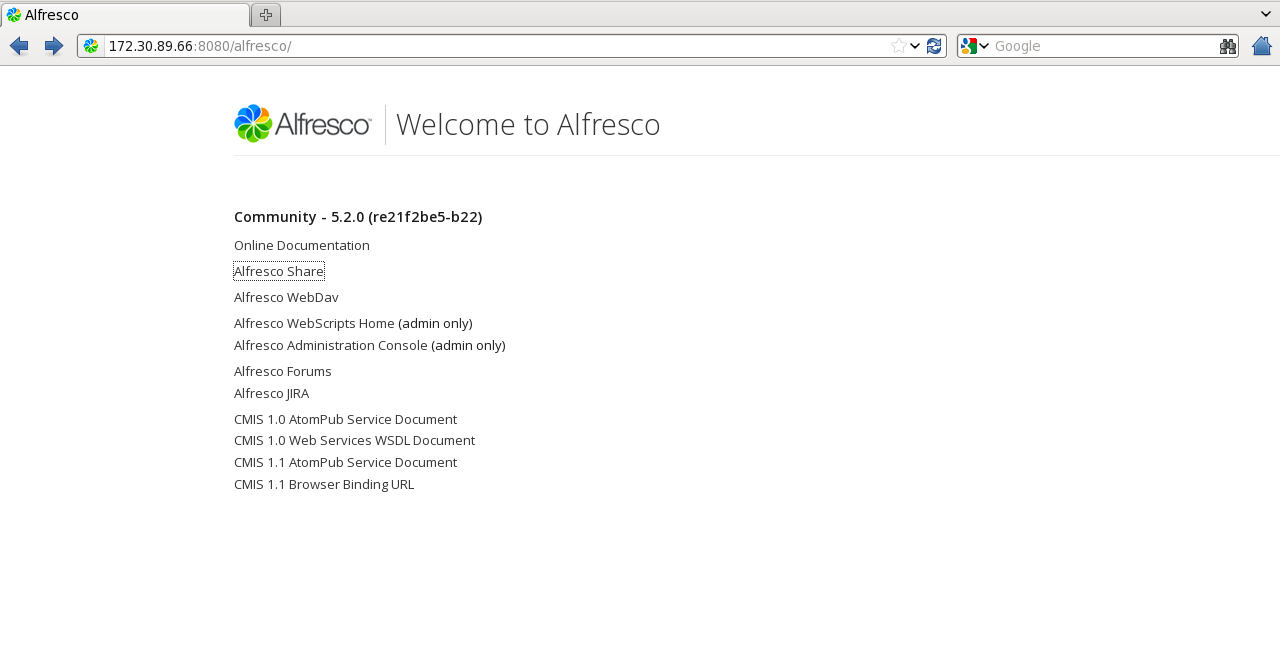Open CMIS 1.0 Web Services WSDL Document

click(x=355, y=440)
